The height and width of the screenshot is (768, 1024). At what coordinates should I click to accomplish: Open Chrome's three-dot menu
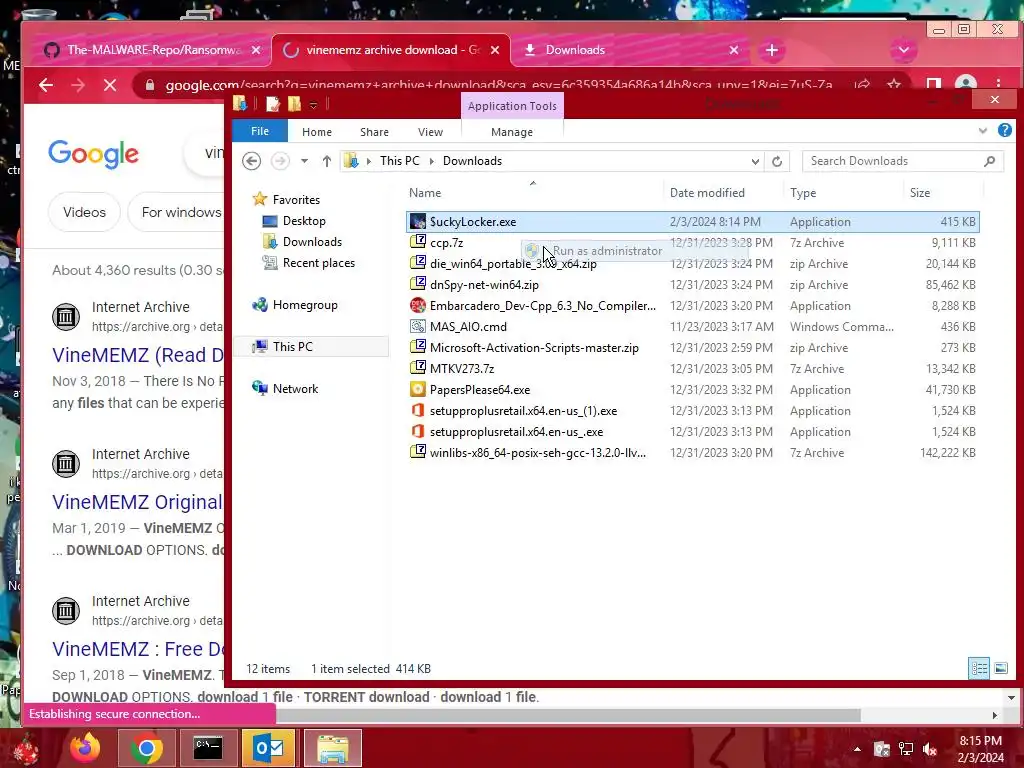pyautogui.click(x=998, y=85)
